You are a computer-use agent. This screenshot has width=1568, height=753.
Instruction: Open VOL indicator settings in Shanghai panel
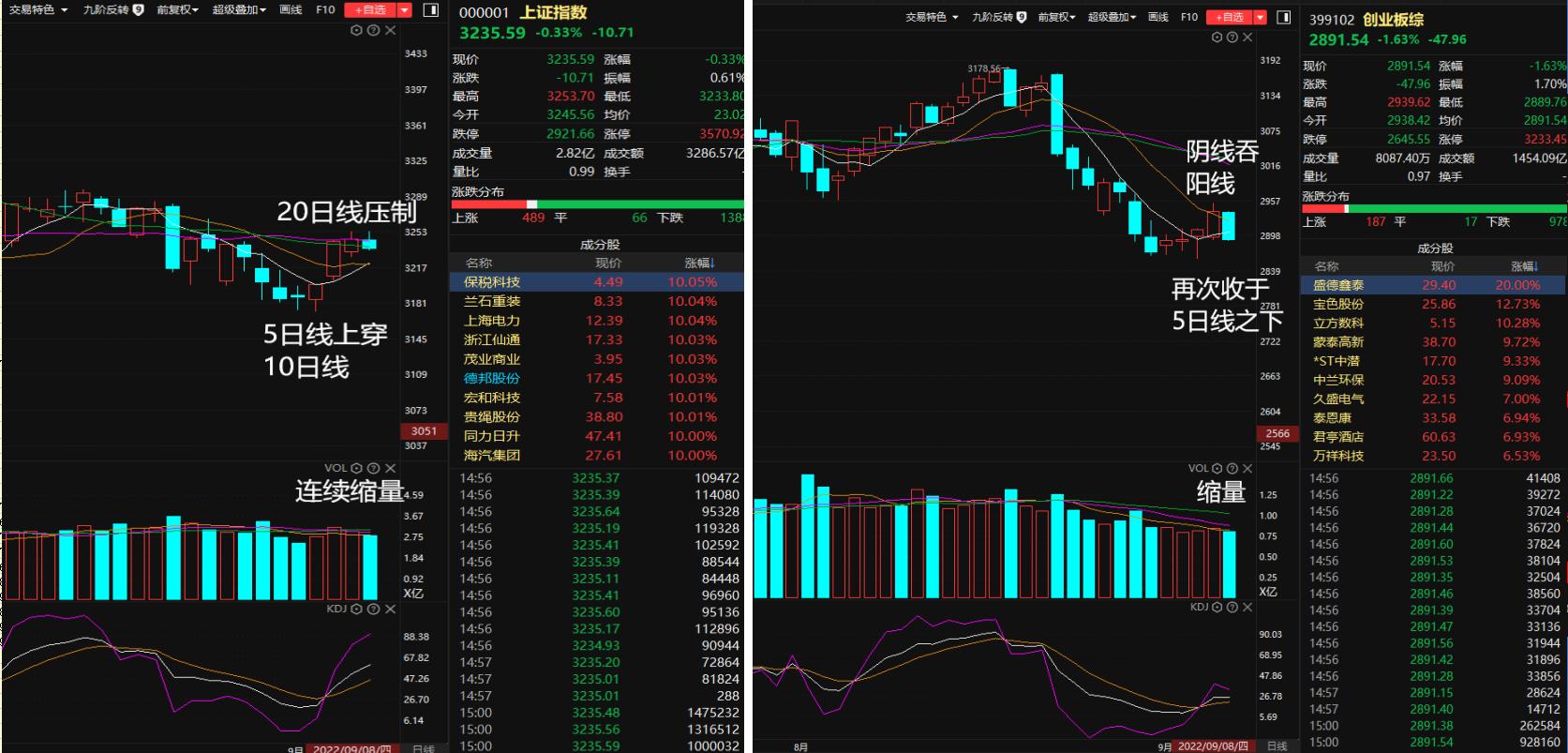[356, 468]
